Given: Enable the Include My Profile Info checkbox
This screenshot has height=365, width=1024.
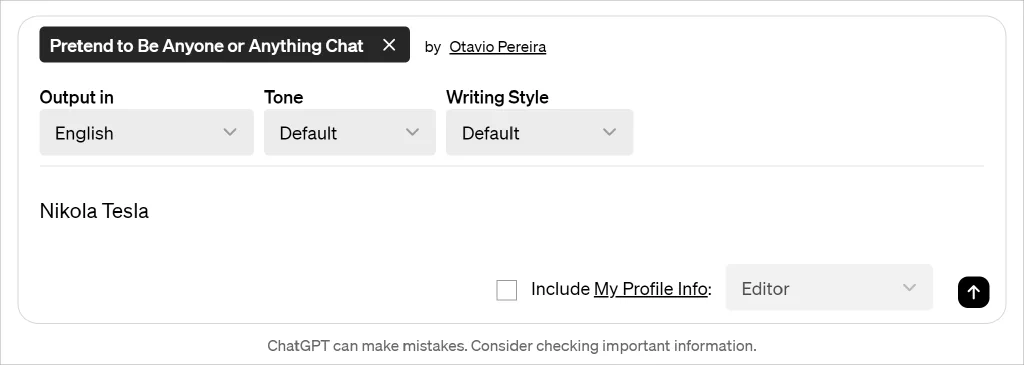Looking at the screenshot, I should [x=507, y=290].
